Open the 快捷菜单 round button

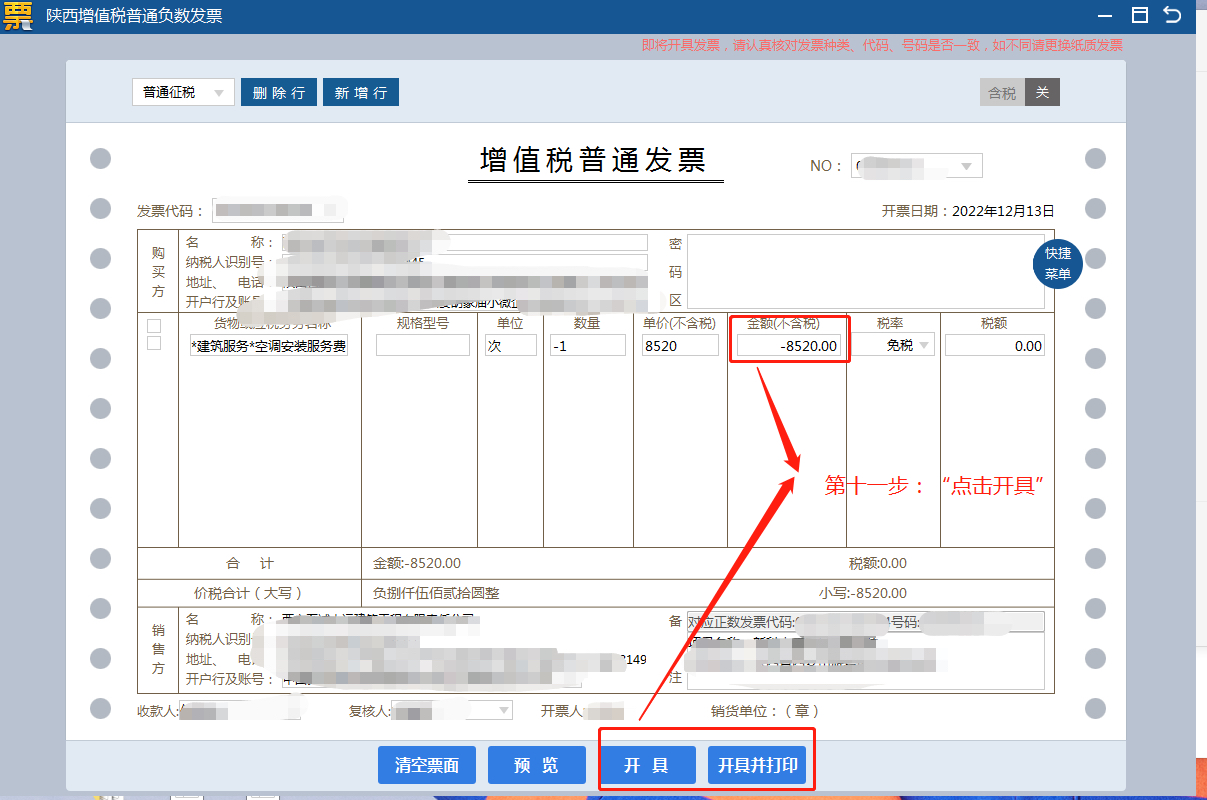[x=1057, y=263]
